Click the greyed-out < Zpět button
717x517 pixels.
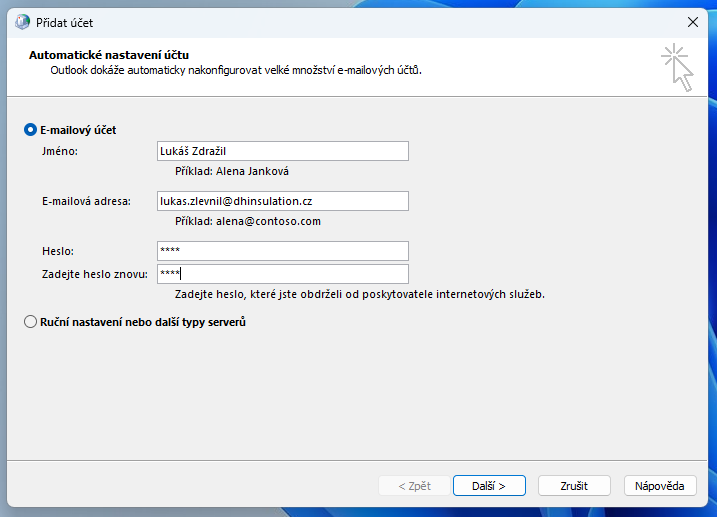coord(414,486)
